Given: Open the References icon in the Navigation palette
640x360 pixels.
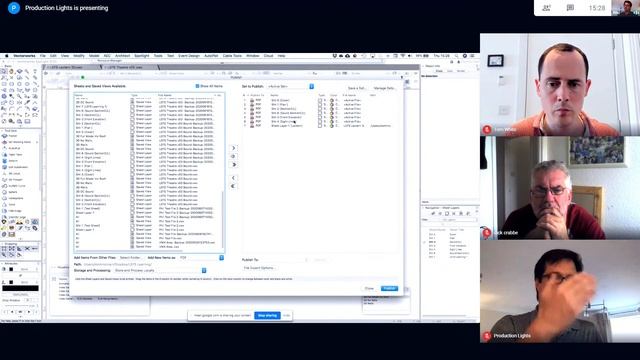Looking at the screenshot, I should 468,213.
